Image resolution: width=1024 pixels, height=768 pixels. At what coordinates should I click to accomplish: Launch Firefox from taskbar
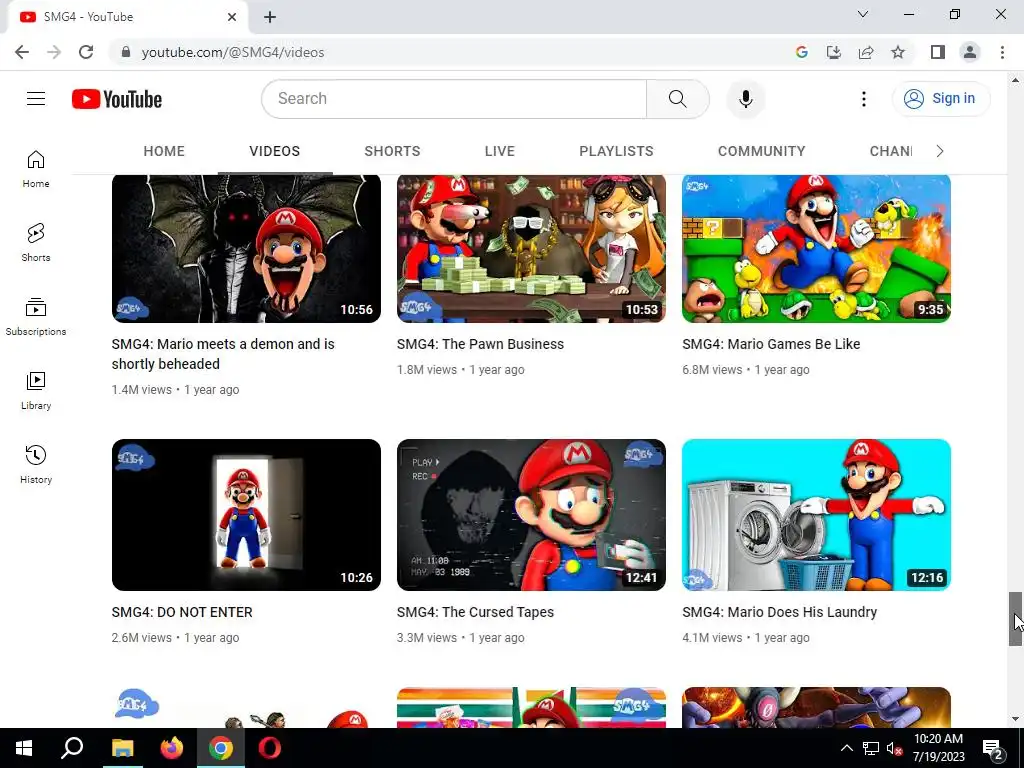[172, 748]
